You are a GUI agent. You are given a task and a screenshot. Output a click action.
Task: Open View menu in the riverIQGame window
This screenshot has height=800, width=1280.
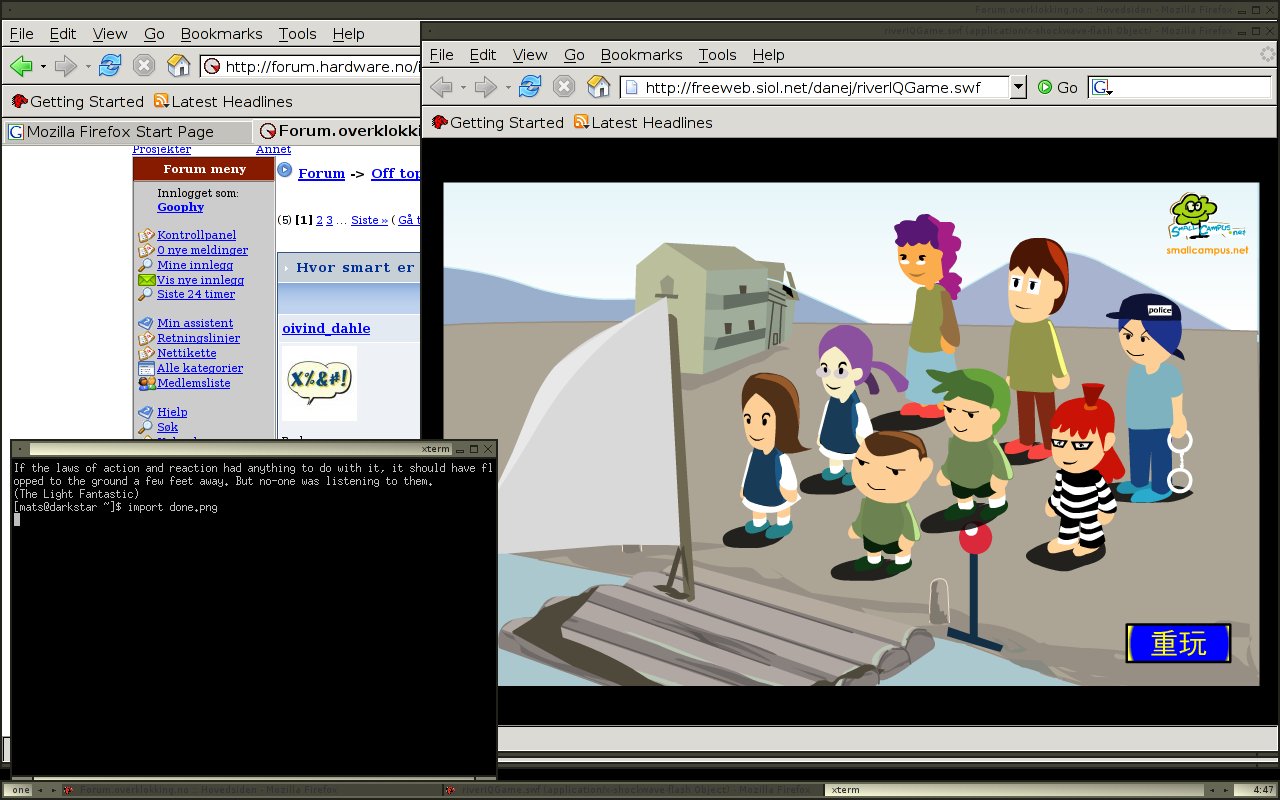530,55
